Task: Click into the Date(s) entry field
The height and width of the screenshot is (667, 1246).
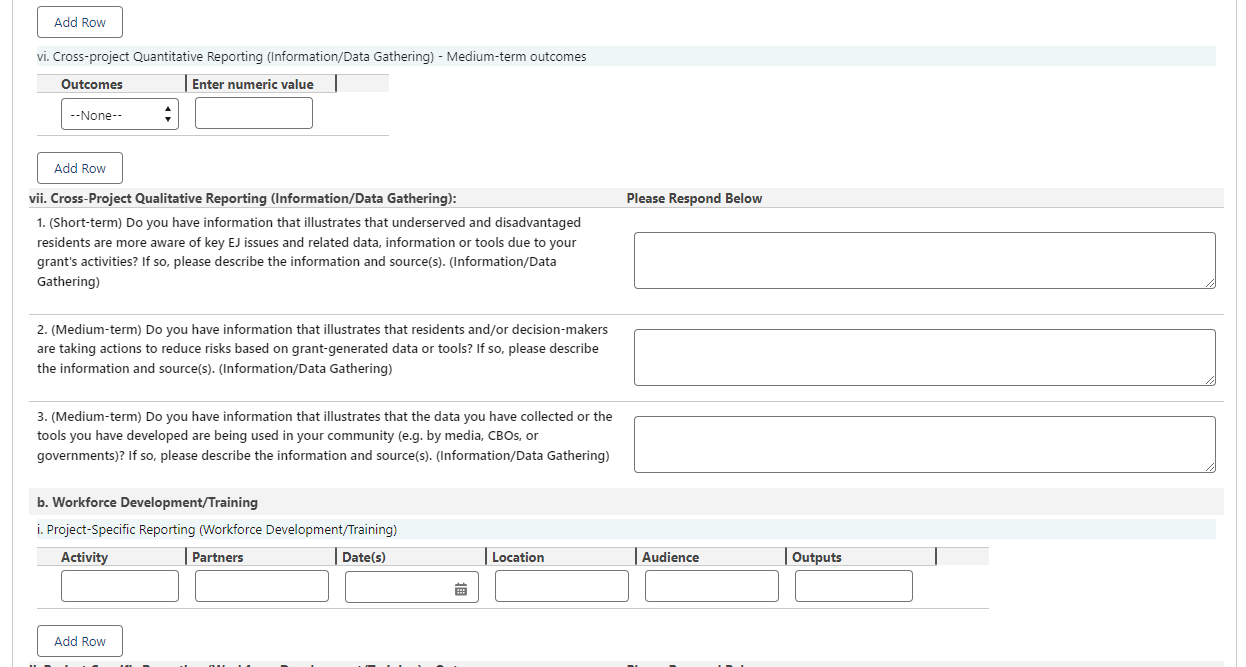Action: click(x=398, y=587)
